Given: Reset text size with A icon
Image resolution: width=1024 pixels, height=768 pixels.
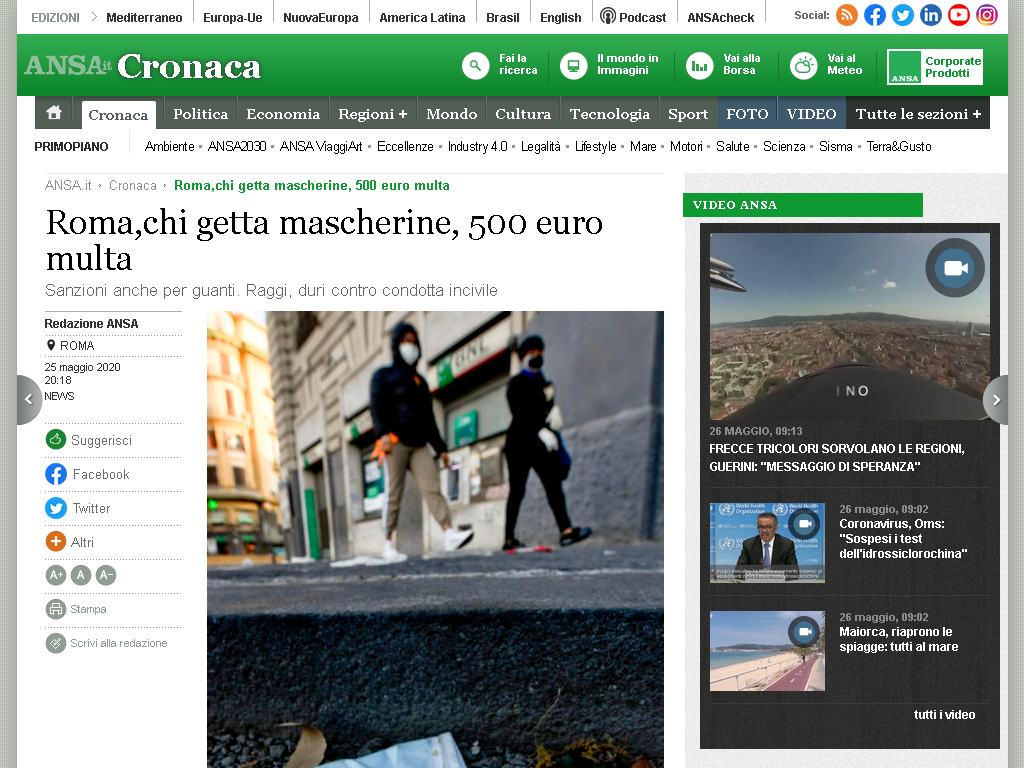Looking at the screenshot, I should 81,575.
